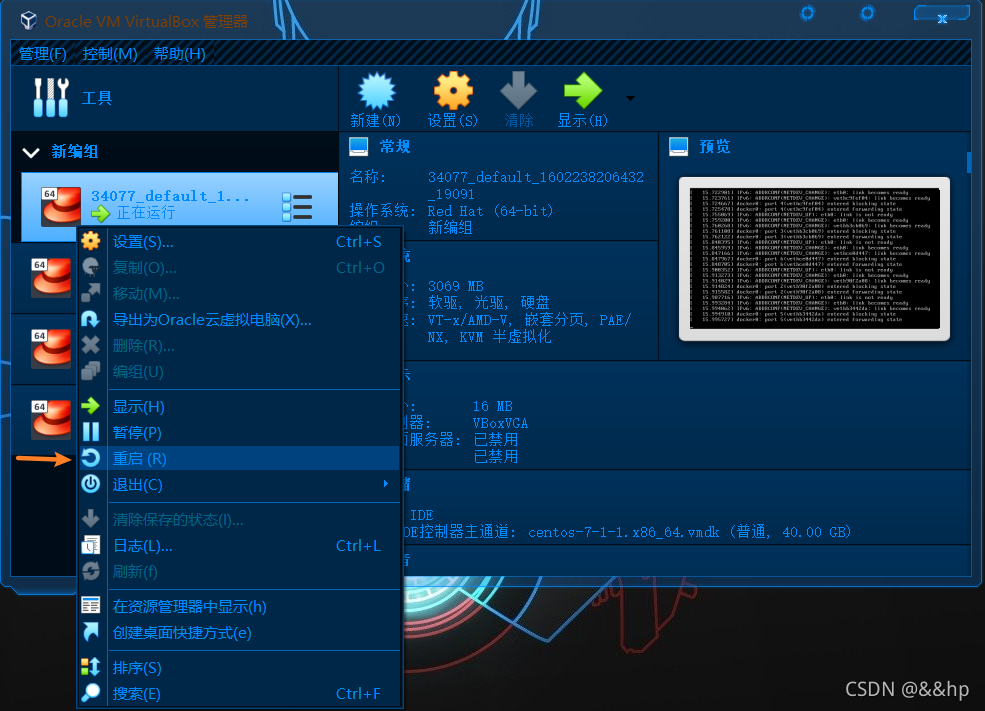Click the monitor icon beside 预览 header
Viewport: 985px width, 711px height.
click(678, 146)
